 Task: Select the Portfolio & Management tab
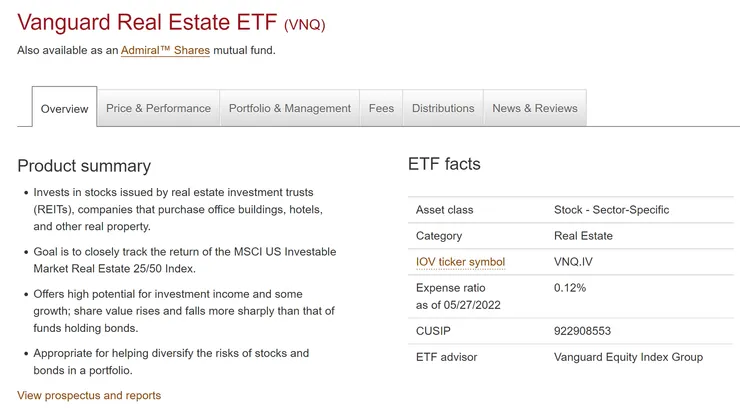[290, 108]
